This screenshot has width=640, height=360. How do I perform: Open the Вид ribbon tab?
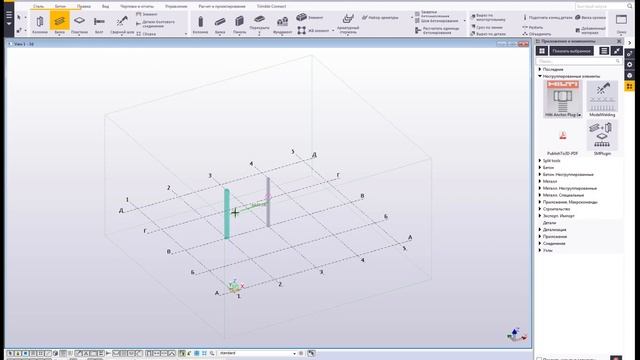105,7
